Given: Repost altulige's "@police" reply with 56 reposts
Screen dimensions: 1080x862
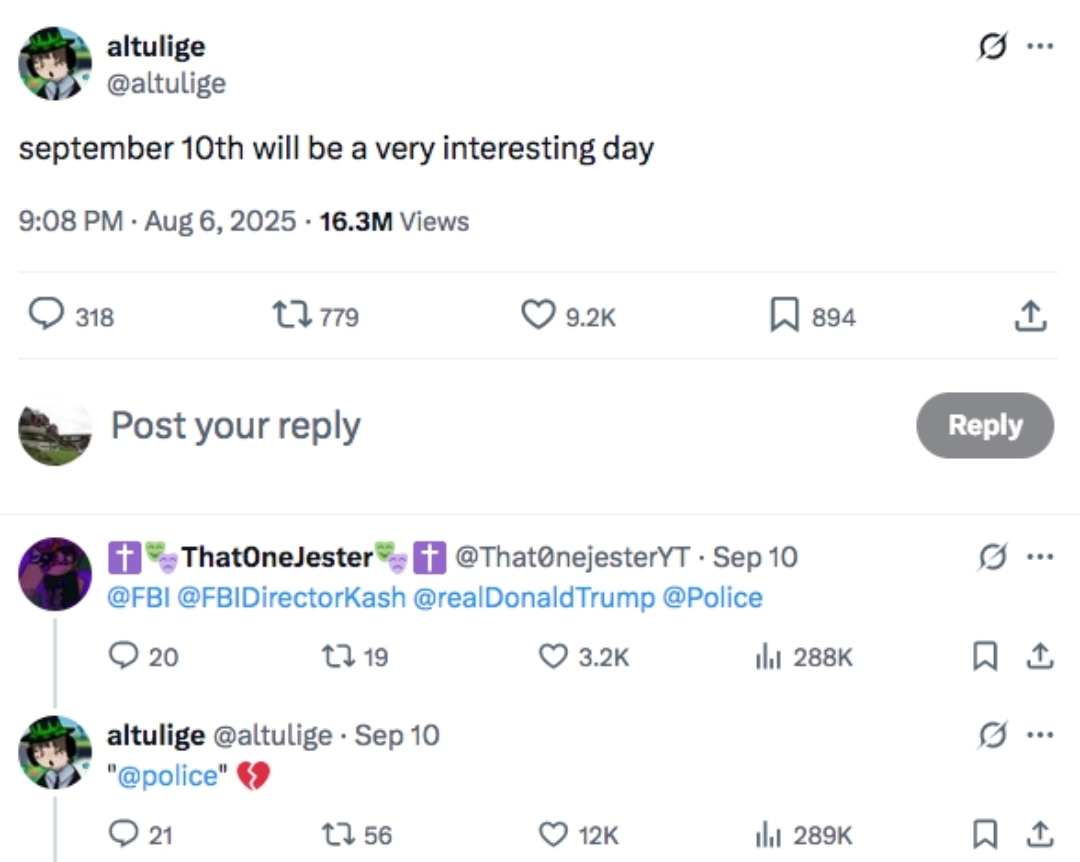Looking at the screenshot, I should (x=340, y=834).
